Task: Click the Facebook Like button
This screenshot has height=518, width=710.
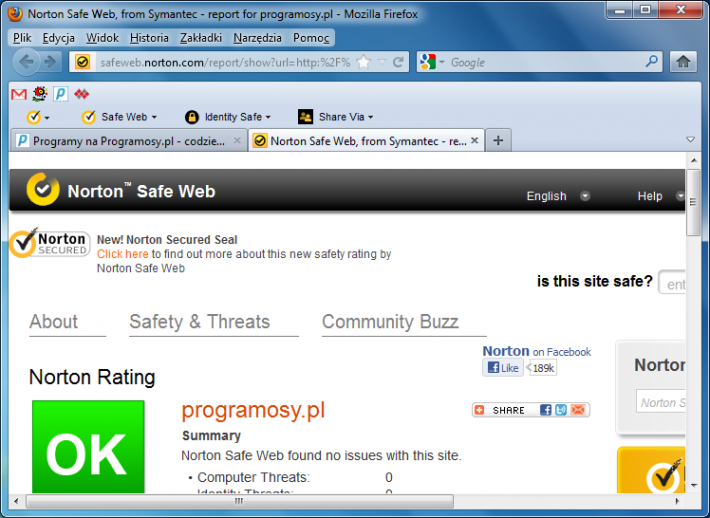Action: [x=503, y=368]
